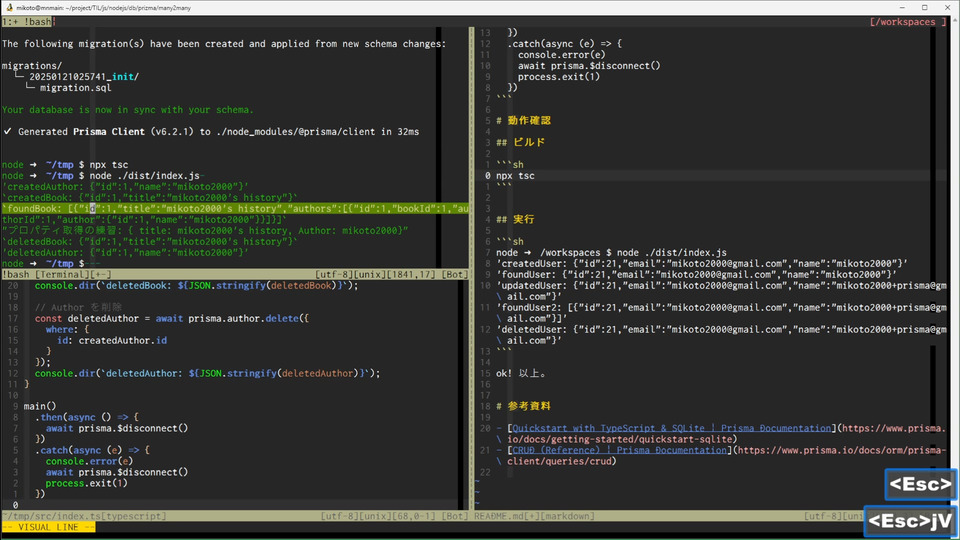Click the 参考資料 heading line

pos(530,406)
